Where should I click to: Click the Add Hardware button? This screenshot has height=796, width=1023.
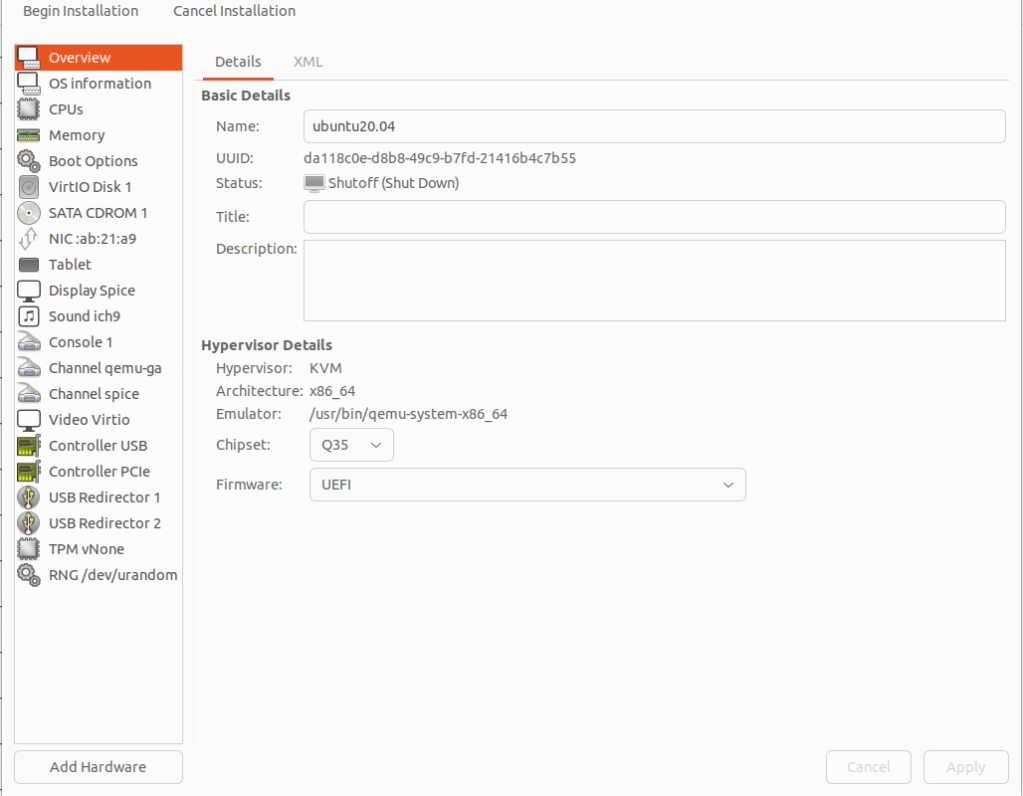click(98, 767)
